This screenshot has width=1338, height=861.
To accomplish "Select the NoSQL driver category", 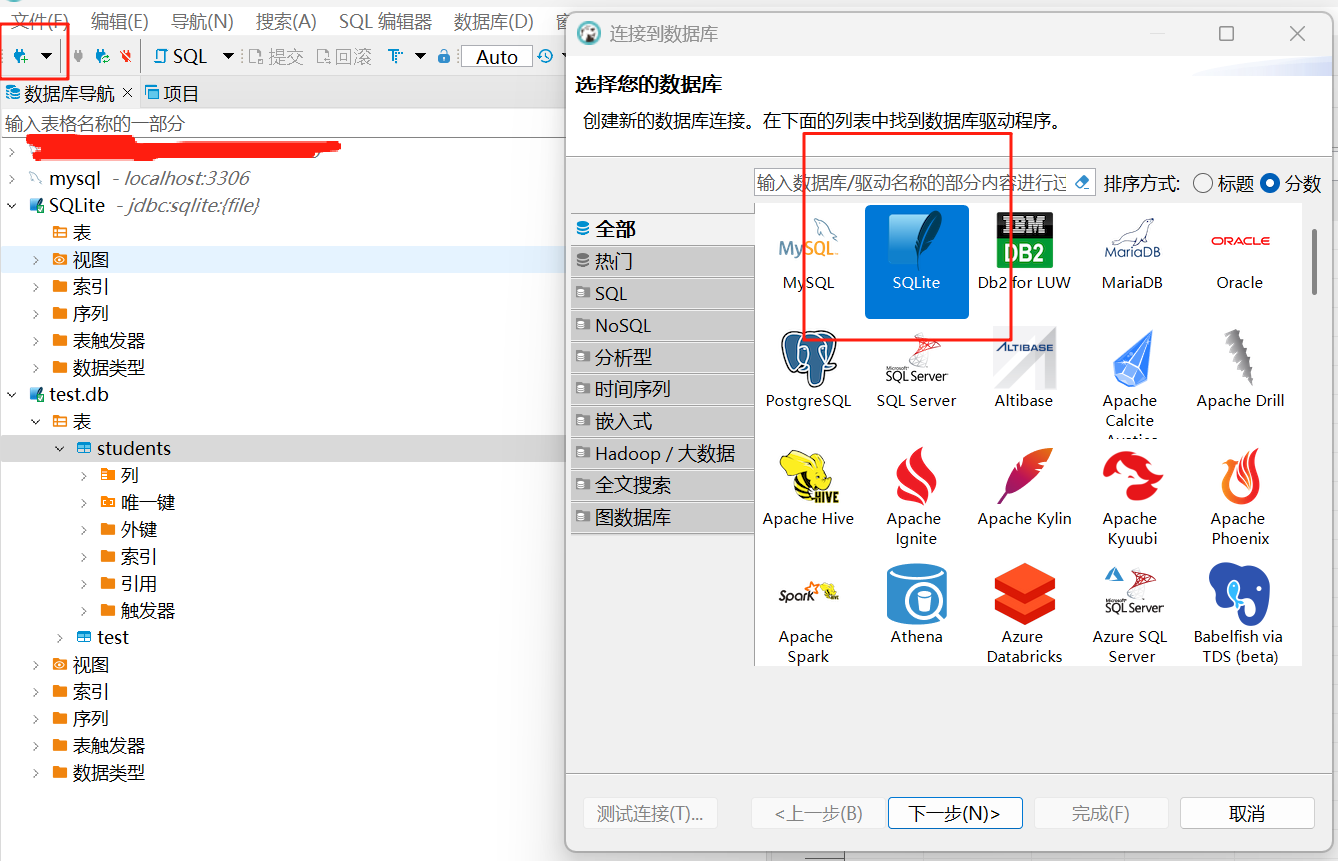I will 662,325.
